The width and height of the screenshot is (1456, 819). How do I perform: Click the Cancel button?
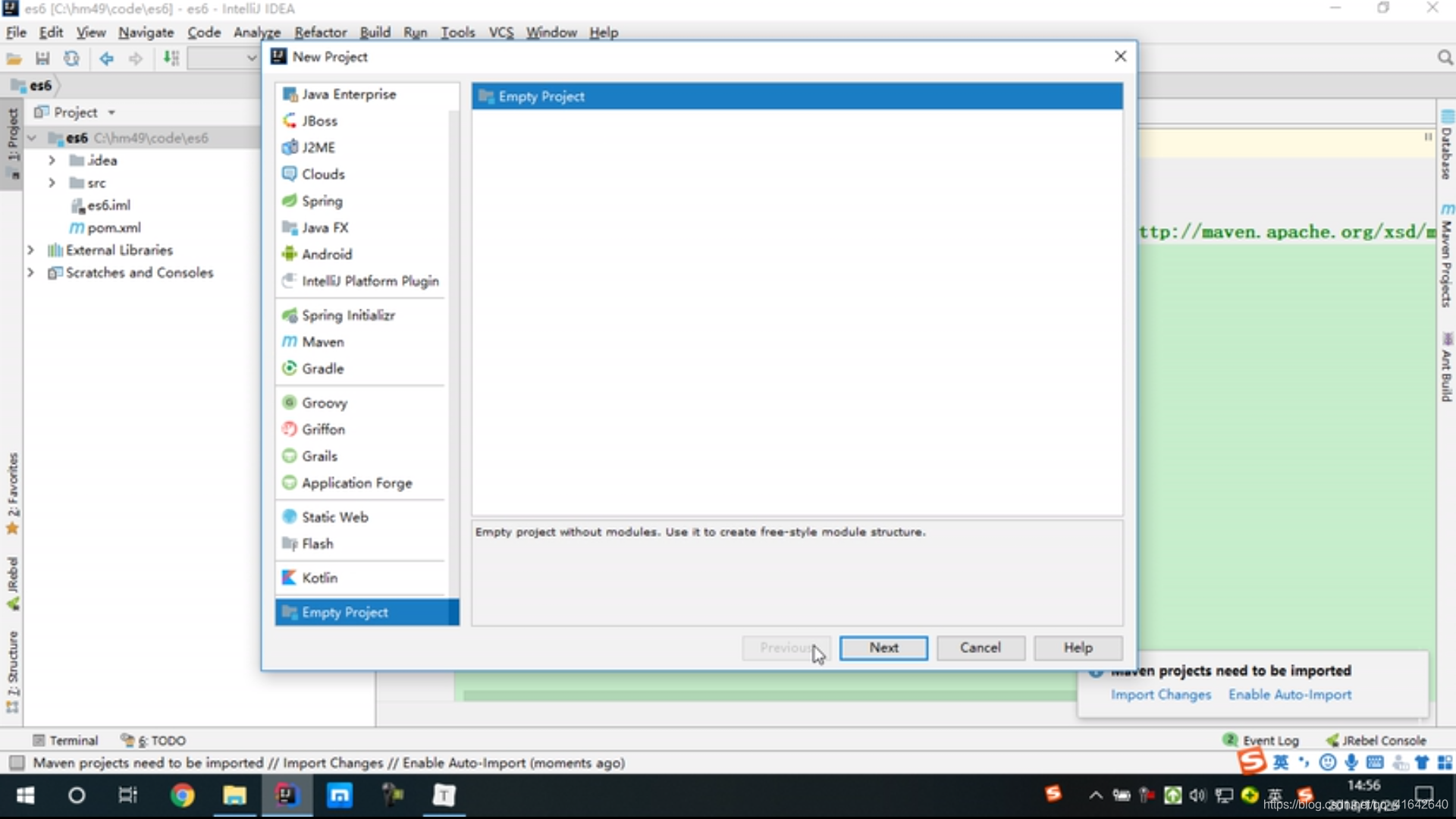(981, 648)
